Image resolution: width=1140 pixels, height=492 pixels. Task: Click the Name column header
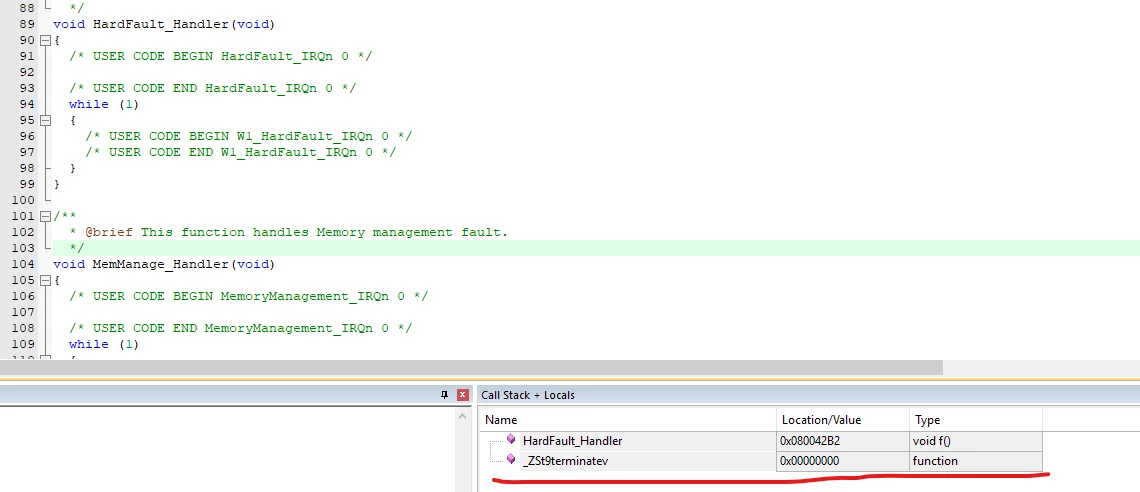coord(628,420)
